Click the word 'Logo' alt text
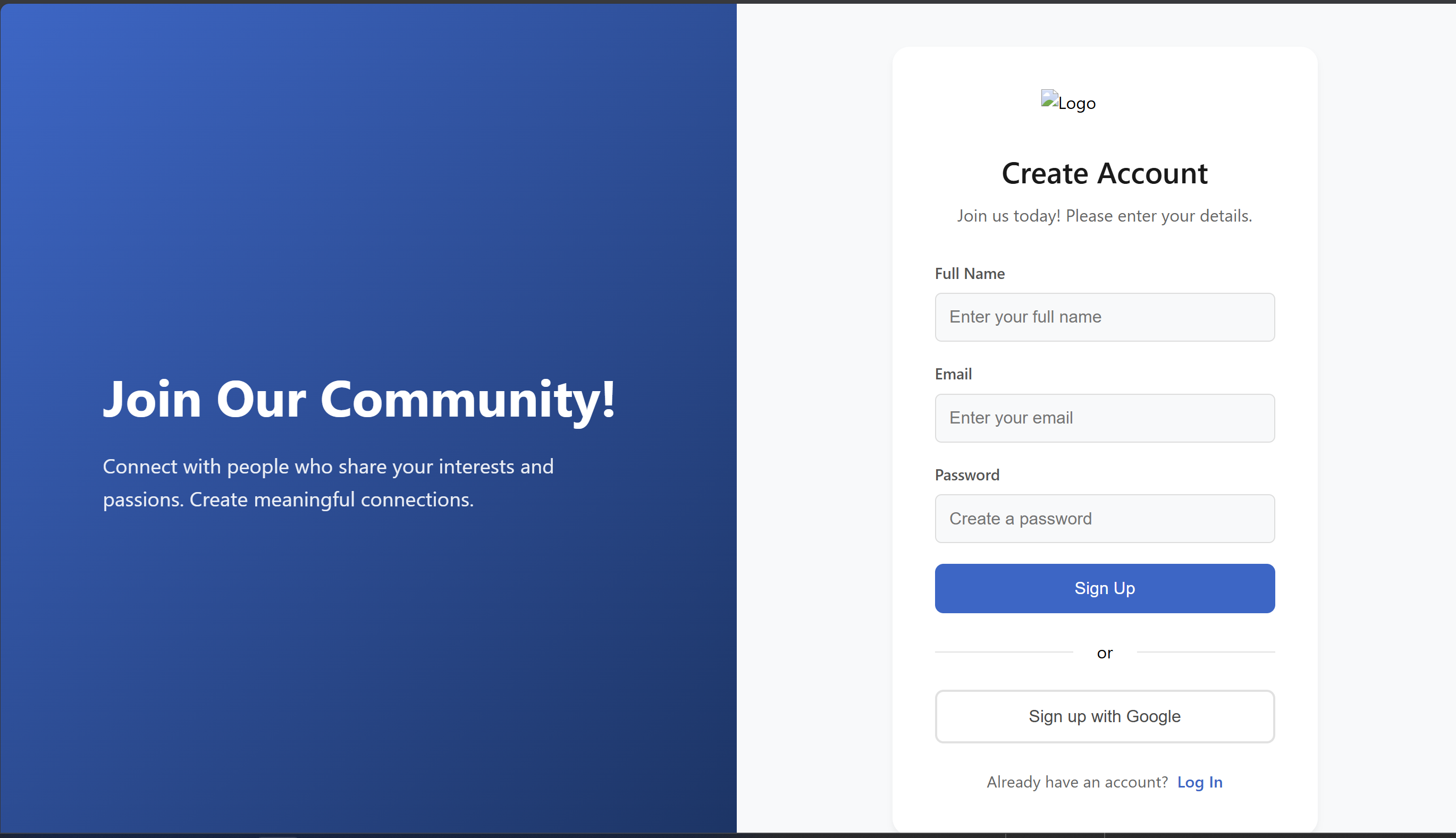 click(x=1076, y=104)
